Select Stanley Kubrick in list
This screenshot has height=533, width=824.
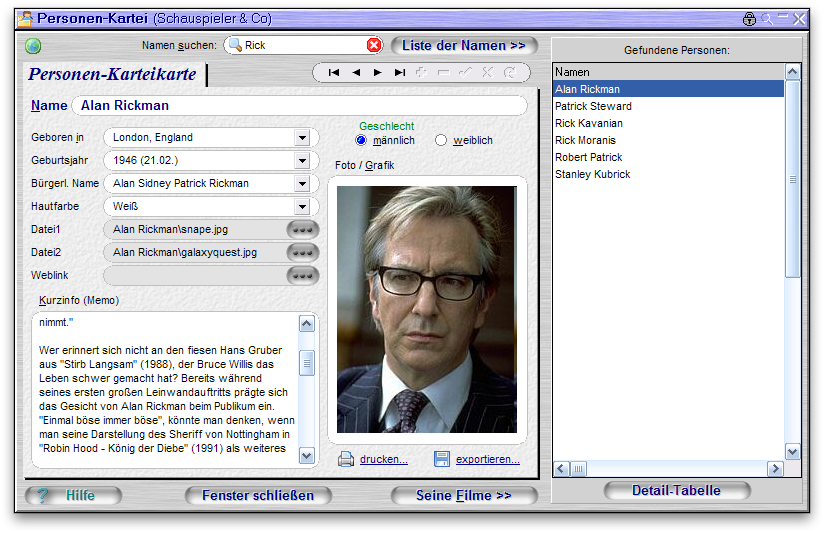coord(668,174)
